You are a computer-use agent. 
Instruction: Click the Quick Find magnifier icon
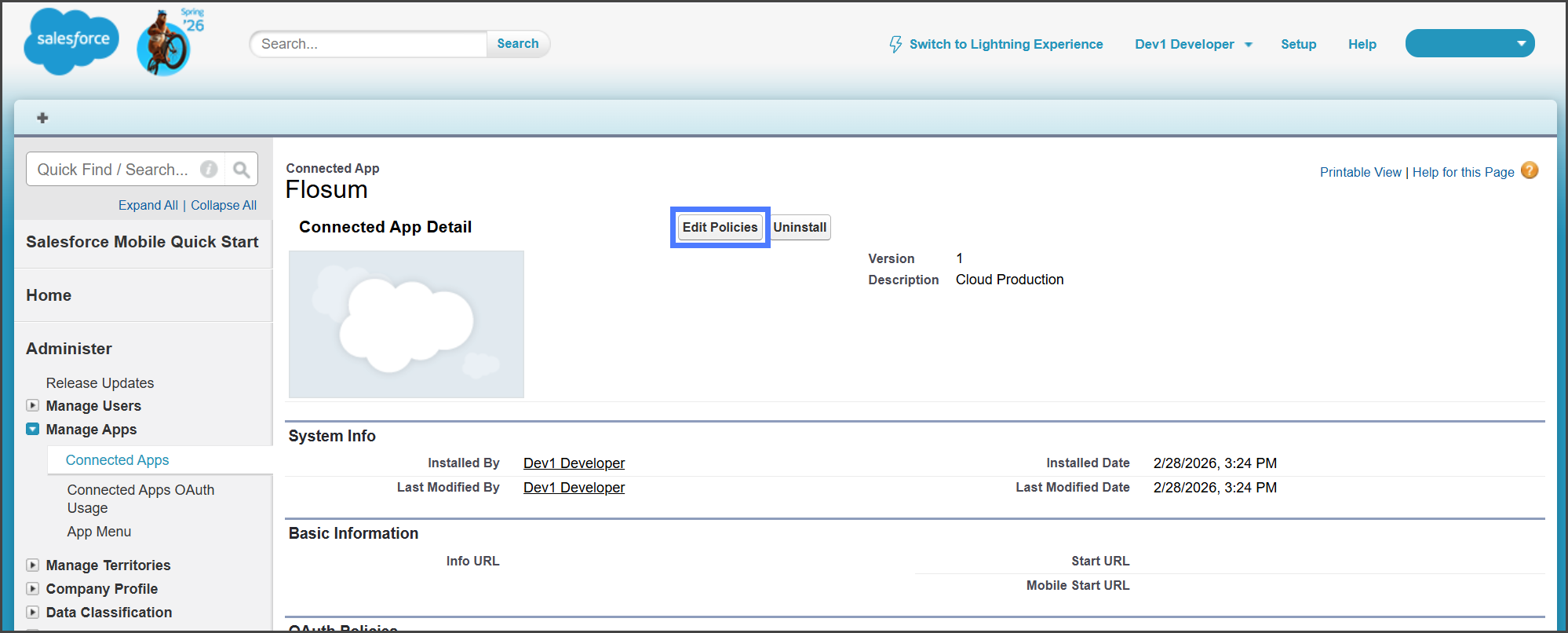coord(241,170)
